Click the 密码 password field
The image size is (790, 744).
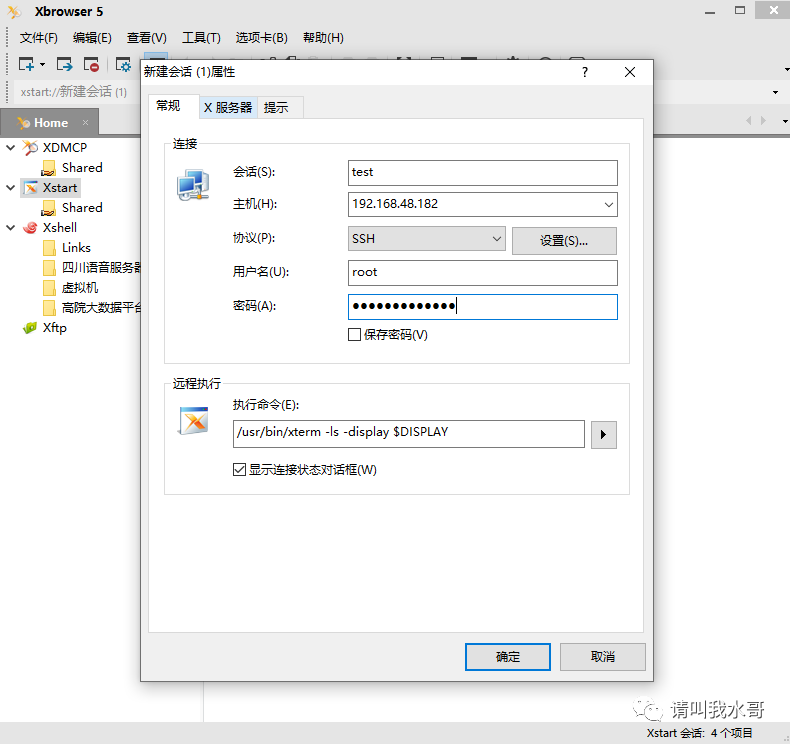(483, 307)
